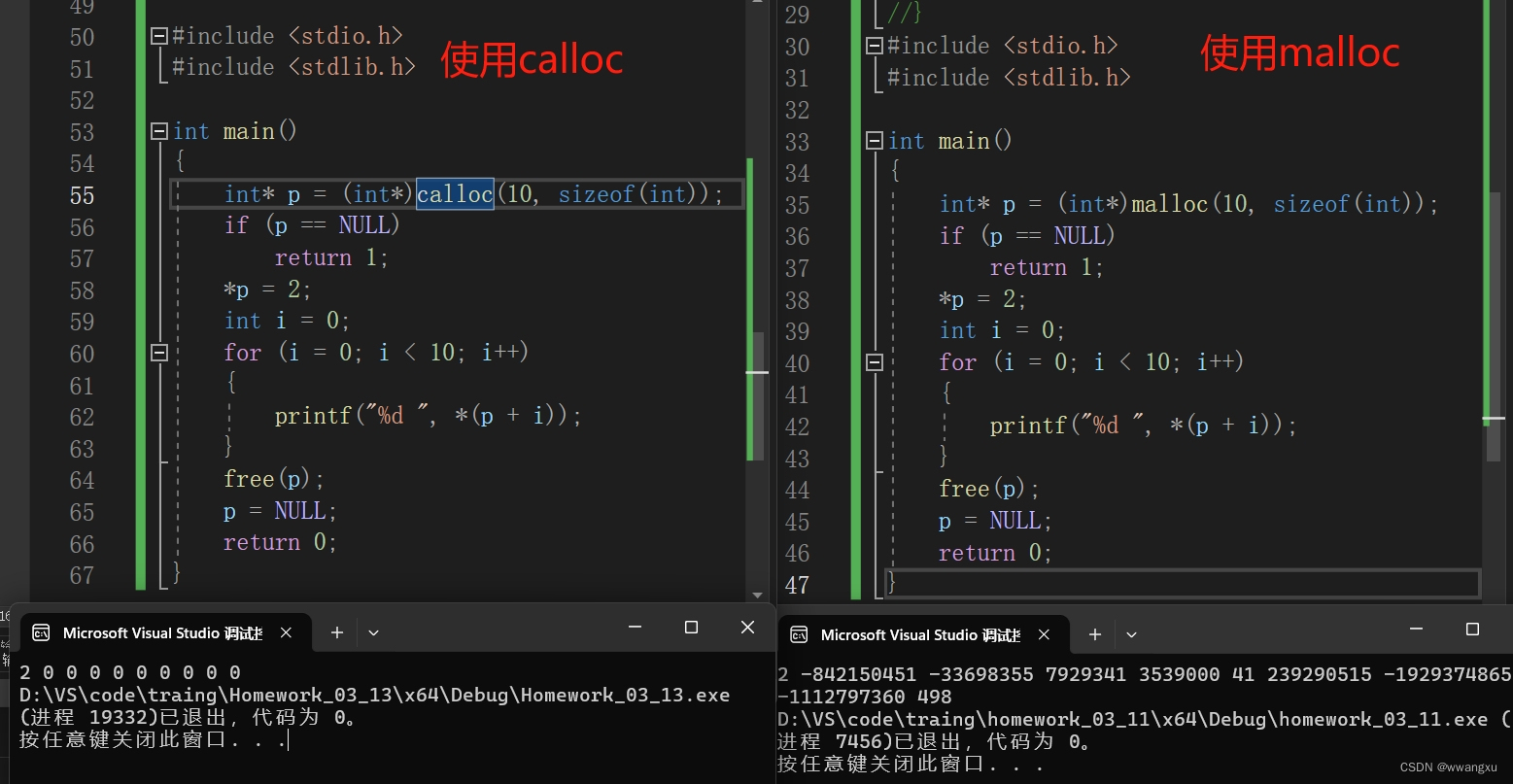Click '*p = 2;' on line 58
1513x784 pixels.
tap(267, 290)
